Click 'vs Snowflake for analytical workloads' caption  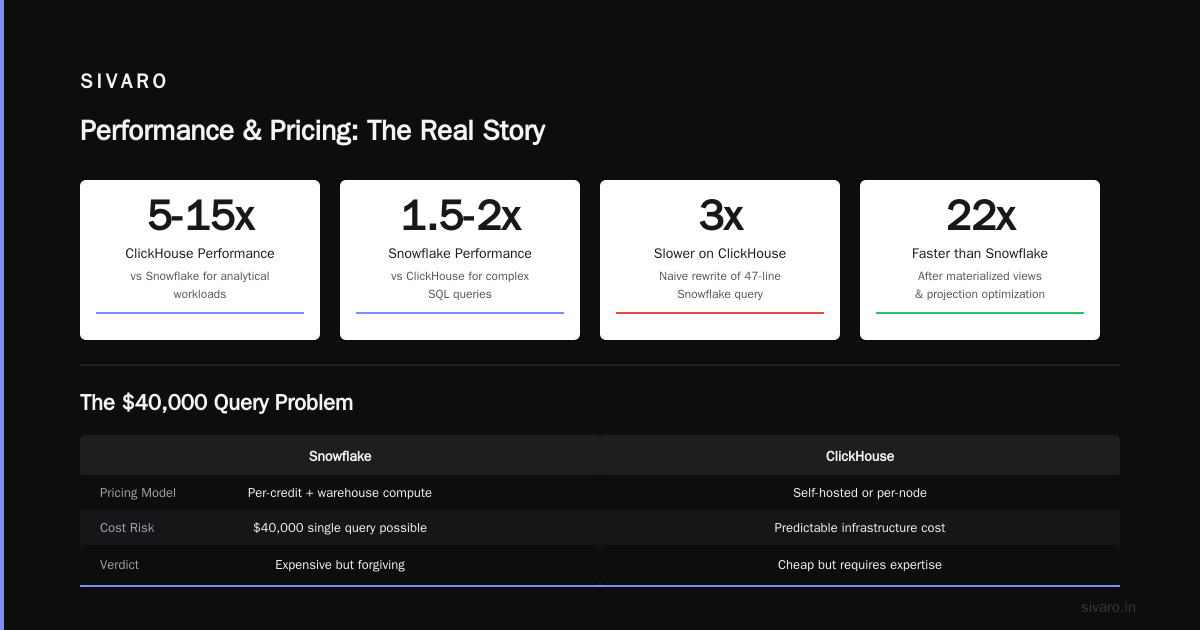(200, 285)
